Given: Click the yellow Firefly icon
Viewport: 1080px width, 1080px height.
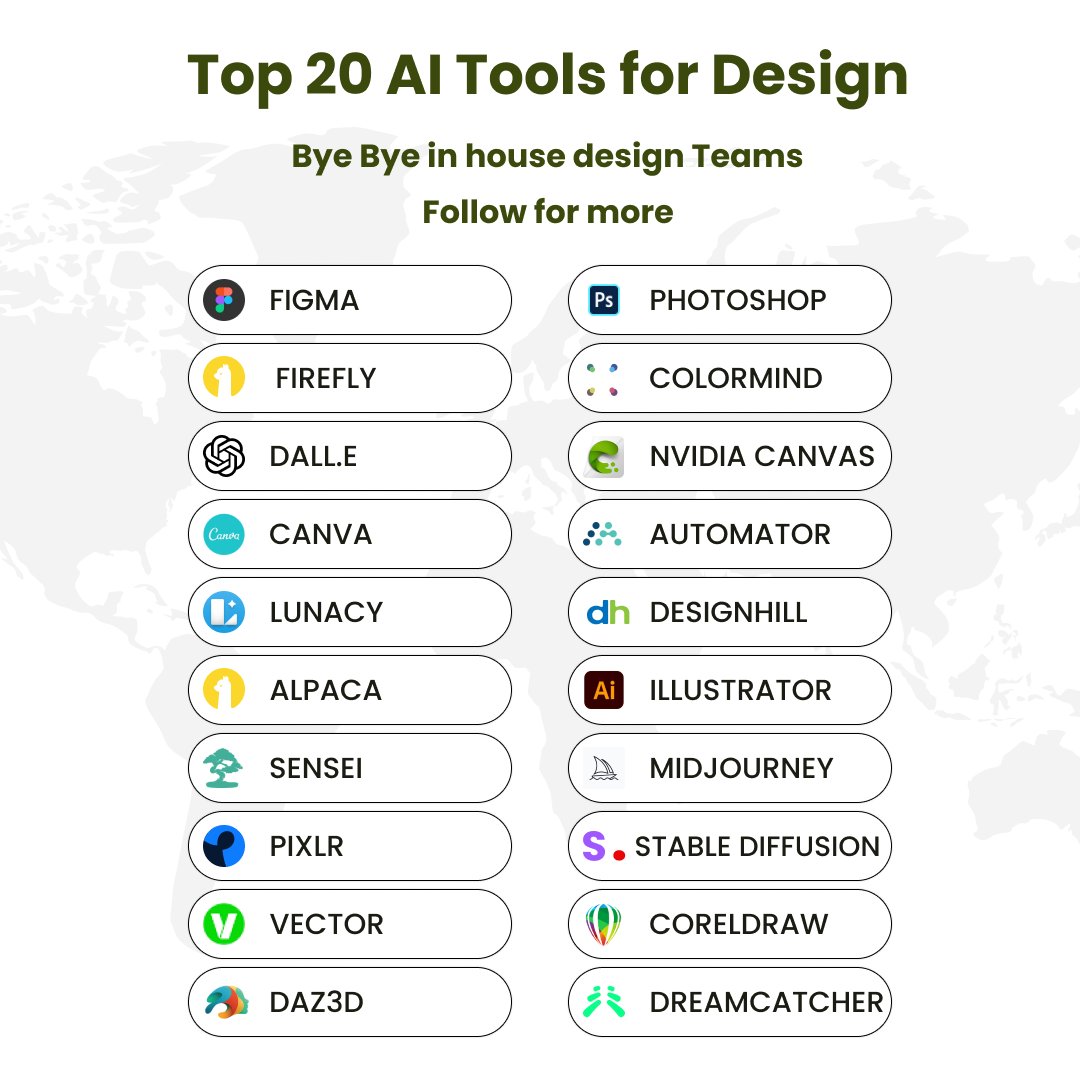Looking at the screenshot, I should 224,377.
